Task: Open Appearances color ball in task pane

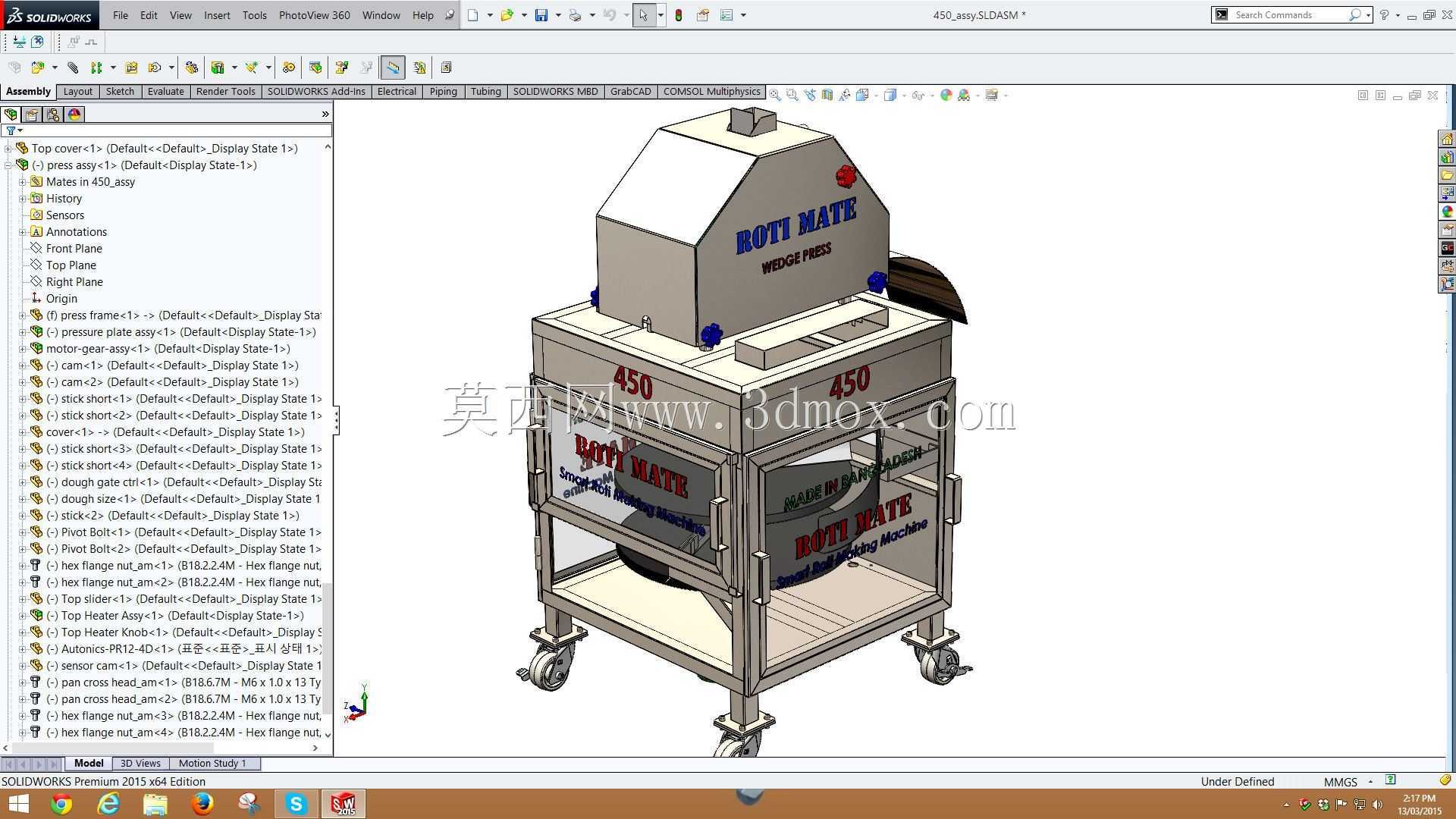Action: (1447, 212)
